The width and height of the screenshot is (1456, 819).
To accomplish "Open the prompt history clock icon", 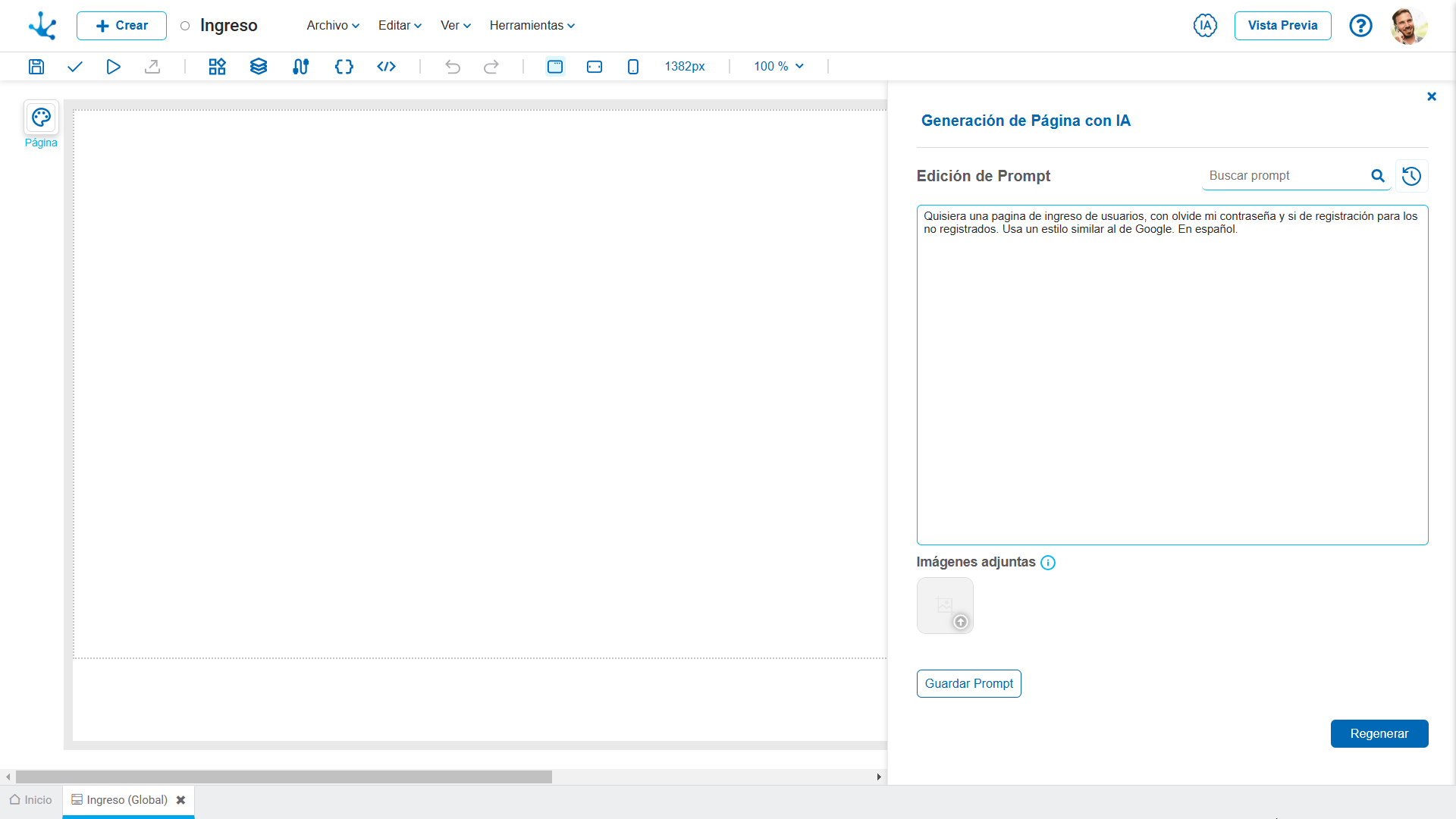I will pos(1411,176).
